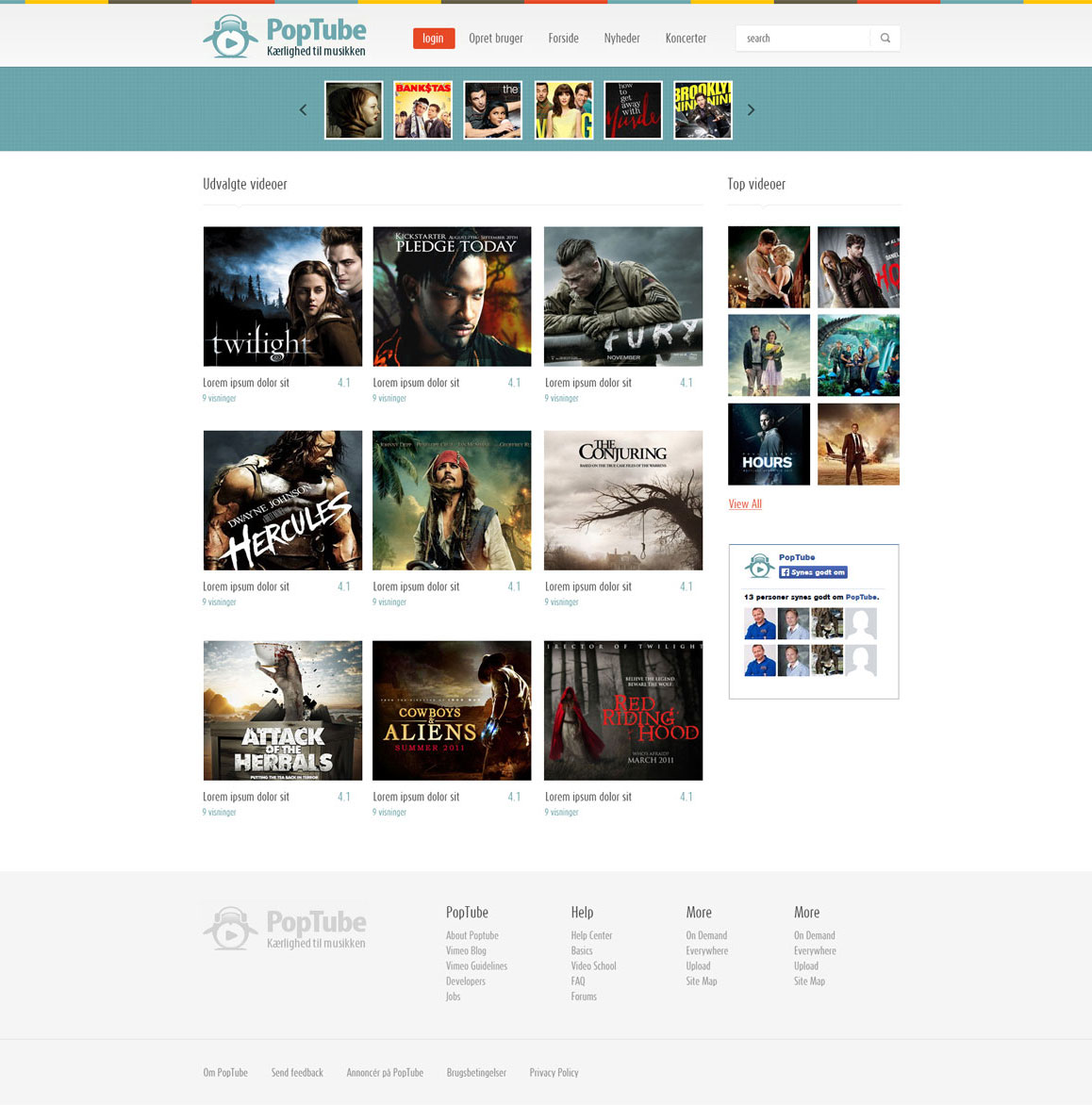Open the Hours top video thumbnail

pos(769,444)
